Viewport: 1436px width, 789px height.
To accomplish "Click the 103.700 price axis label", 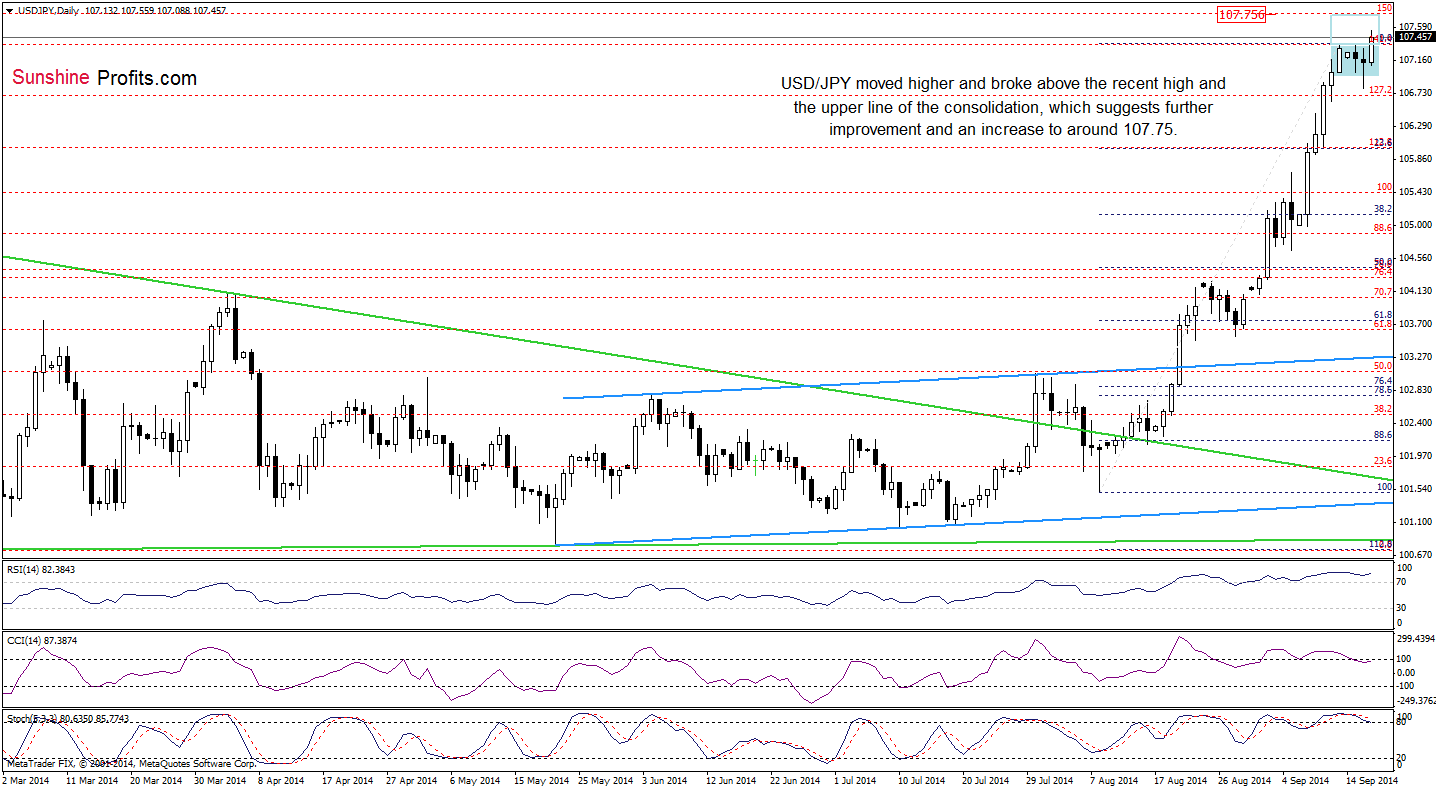I will 1415,323.
